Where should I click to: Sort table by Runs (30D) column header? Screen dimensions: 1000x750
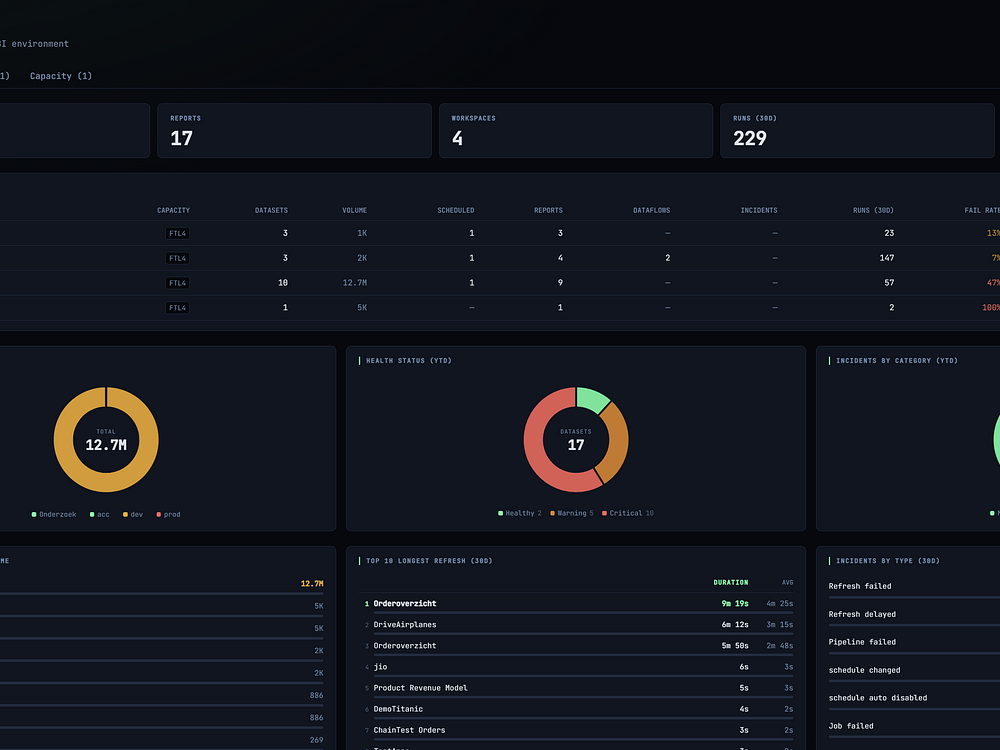click(x=873, y=210)
